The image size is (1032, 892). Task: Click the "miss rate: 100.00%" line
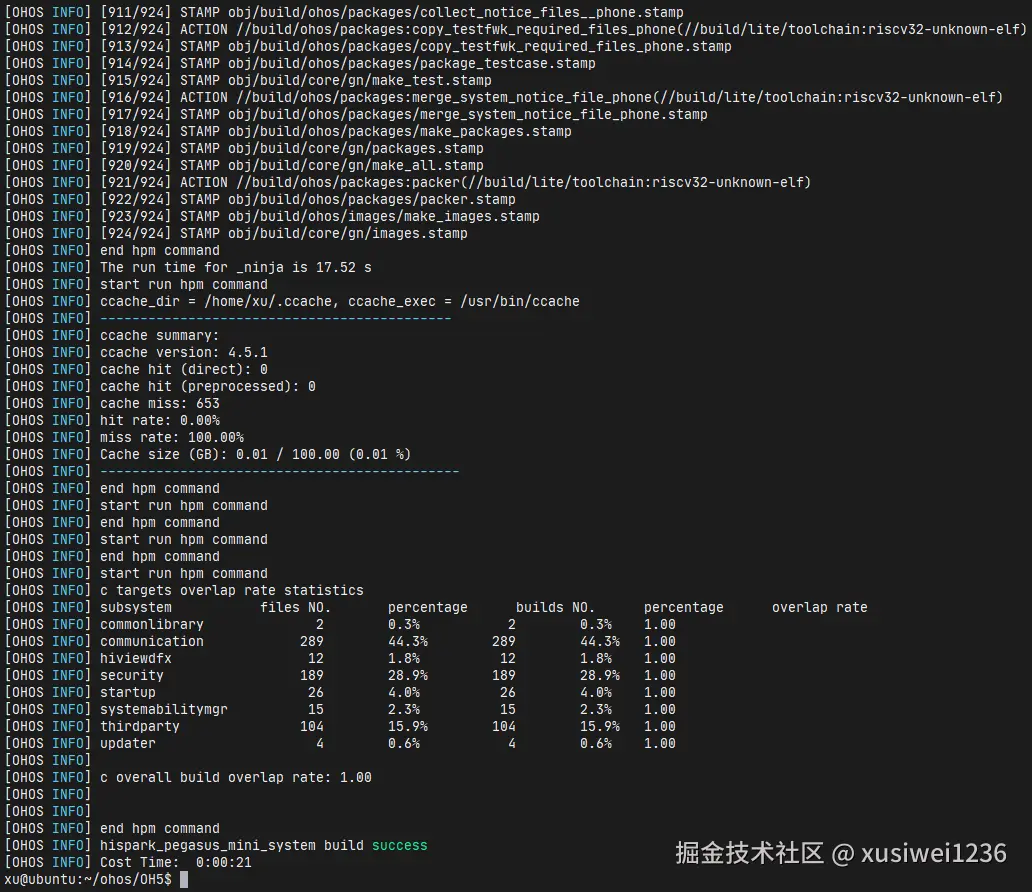pyautogui.click(x=171, y=437)
